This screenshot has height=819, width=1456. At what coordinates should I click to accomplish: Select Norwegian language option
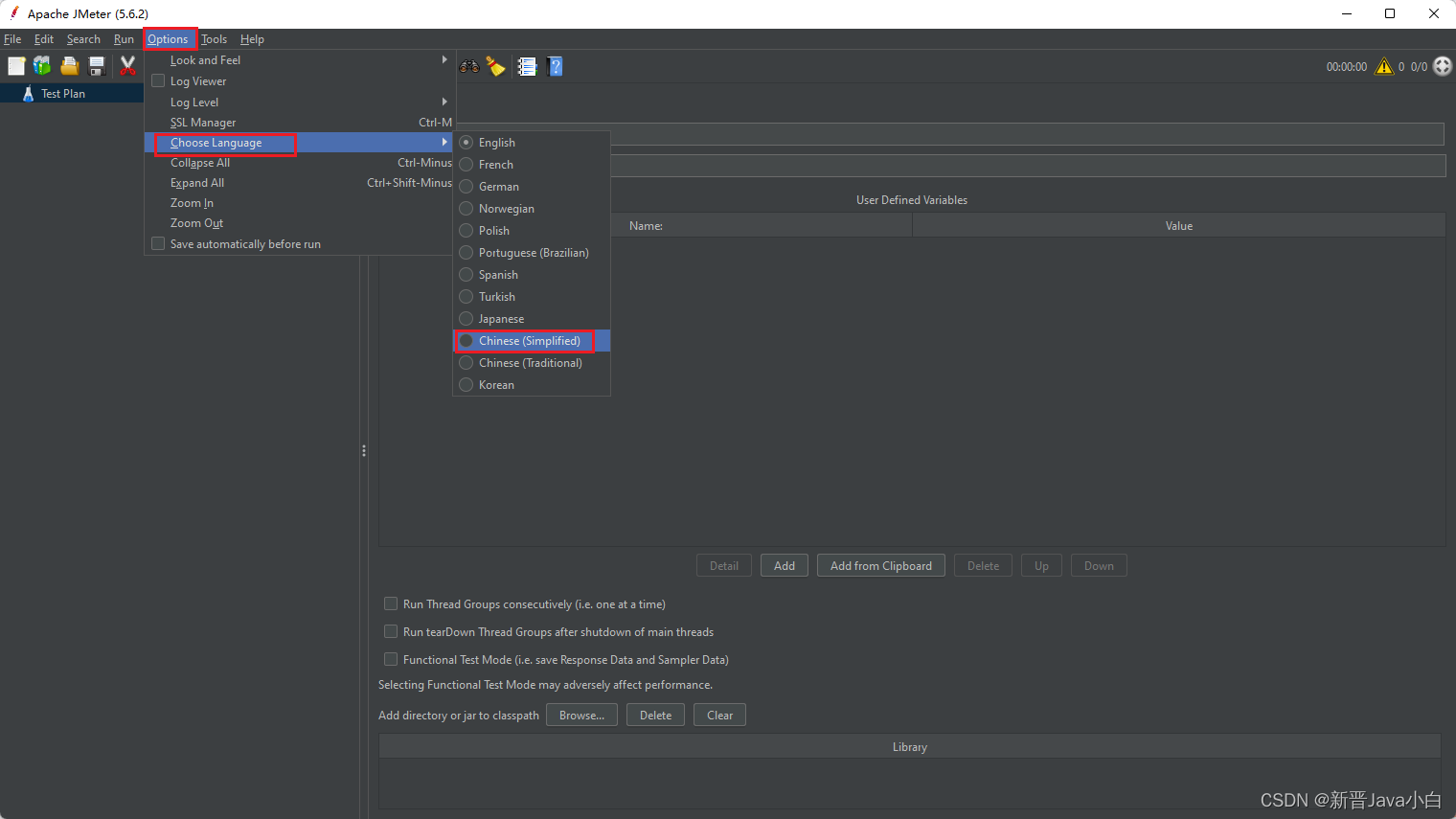tap(532, 209)
